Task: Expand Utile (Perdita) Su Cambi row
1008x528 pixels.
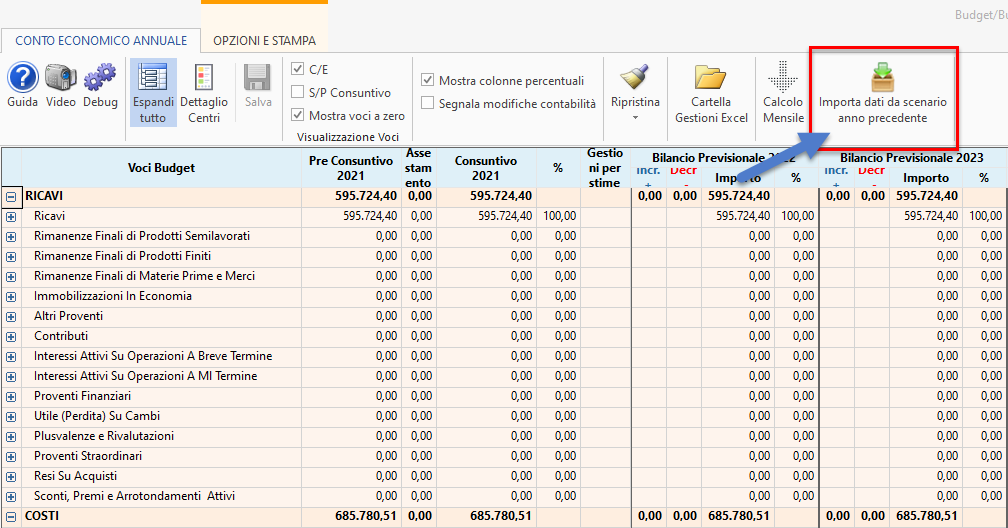Action: coord(11,416)
